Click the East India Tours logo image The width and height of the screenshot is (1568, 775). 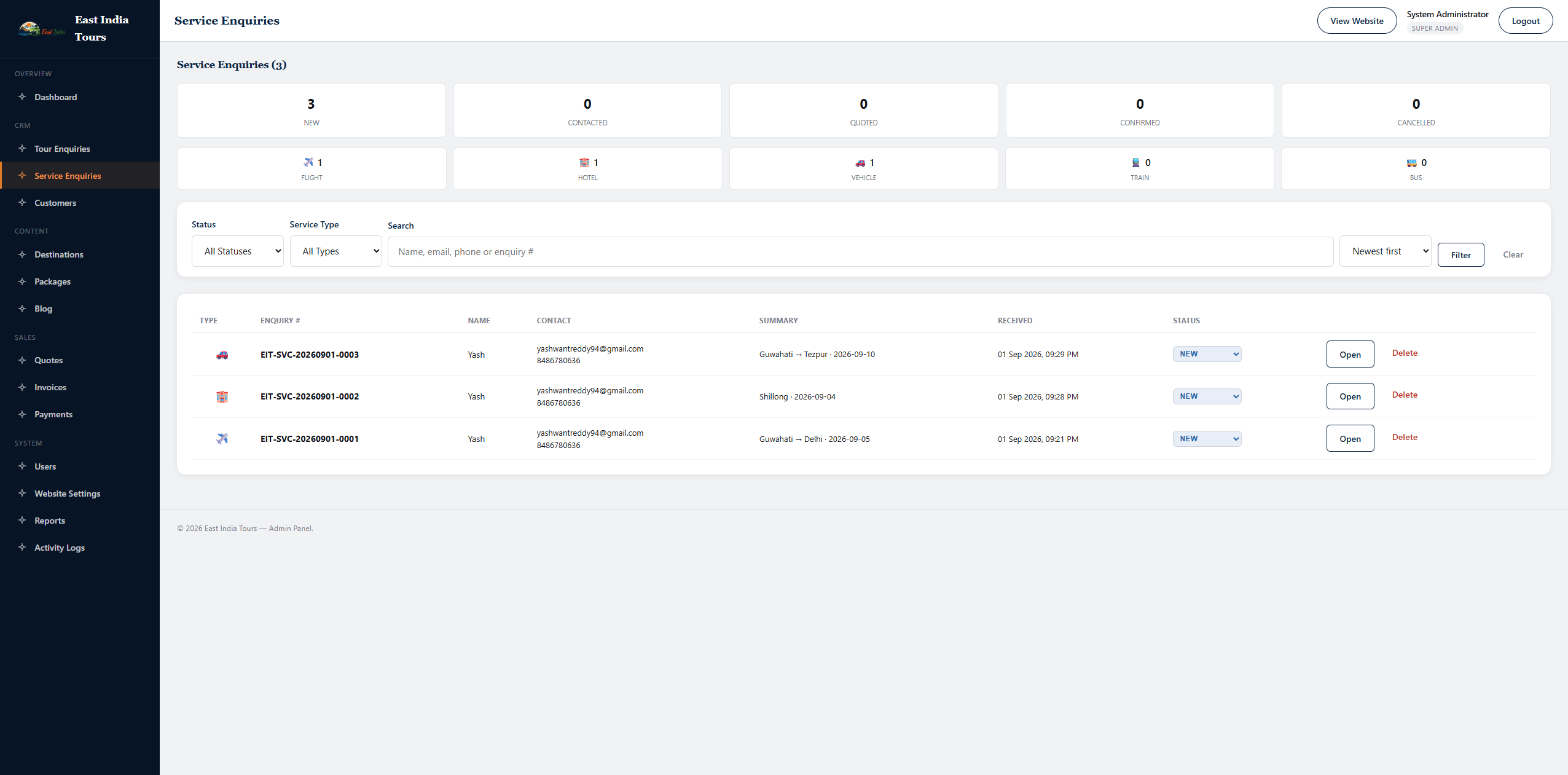(x=42, y=29)
